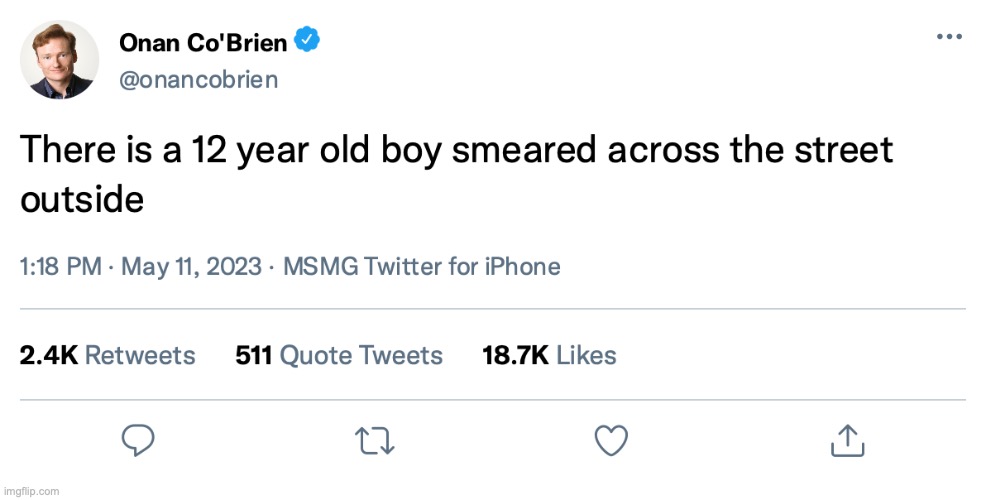Click the tweet's first line of text

pyautogui.click(x=456, y=151)
